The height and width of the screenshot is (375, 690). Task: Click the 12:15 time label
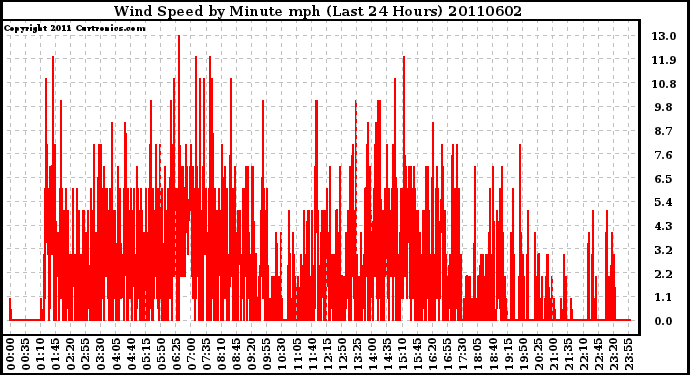(327, 355)
